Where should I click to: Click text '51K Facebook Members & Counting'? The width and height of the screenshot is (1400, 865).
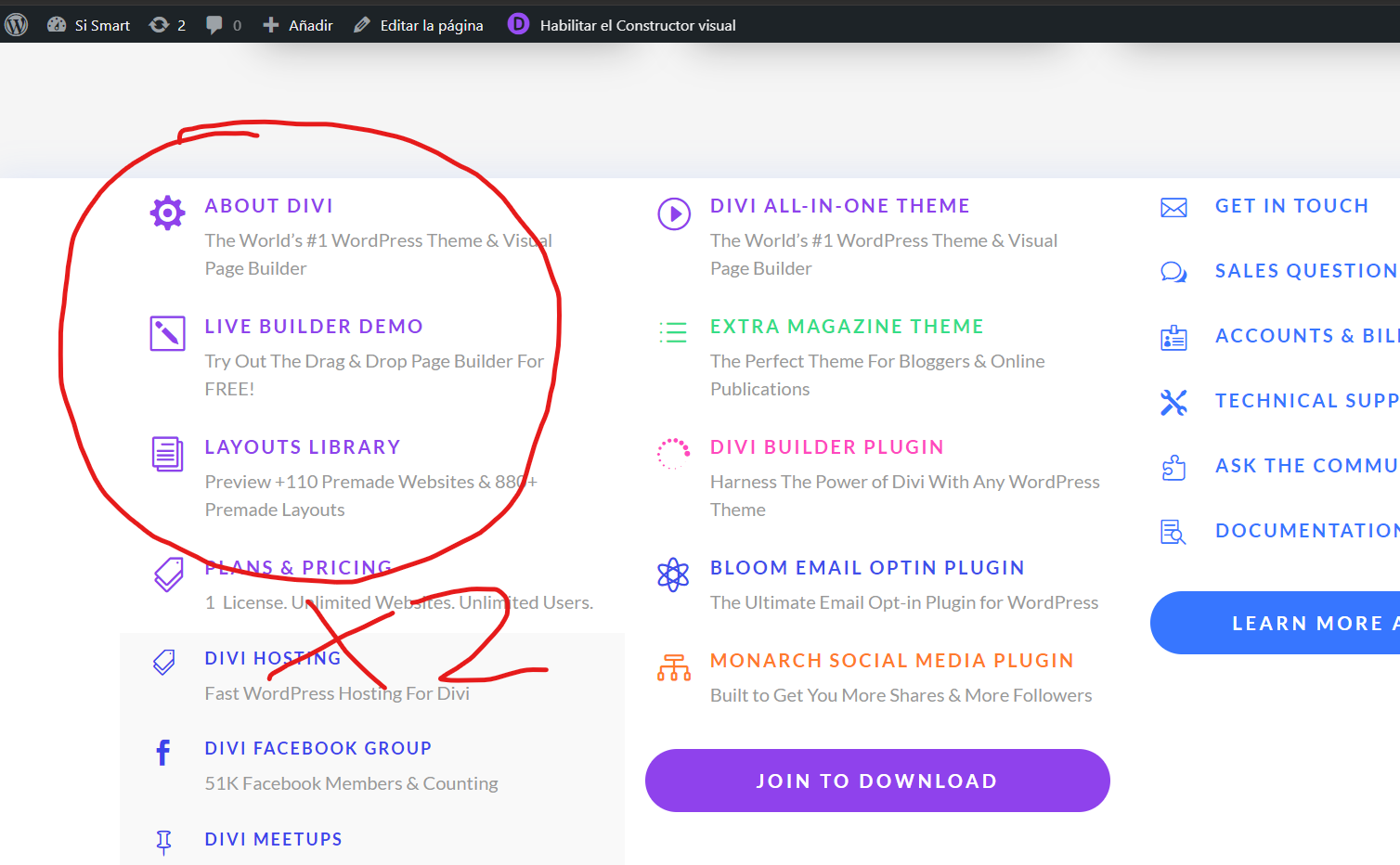(x=351, y=783)
